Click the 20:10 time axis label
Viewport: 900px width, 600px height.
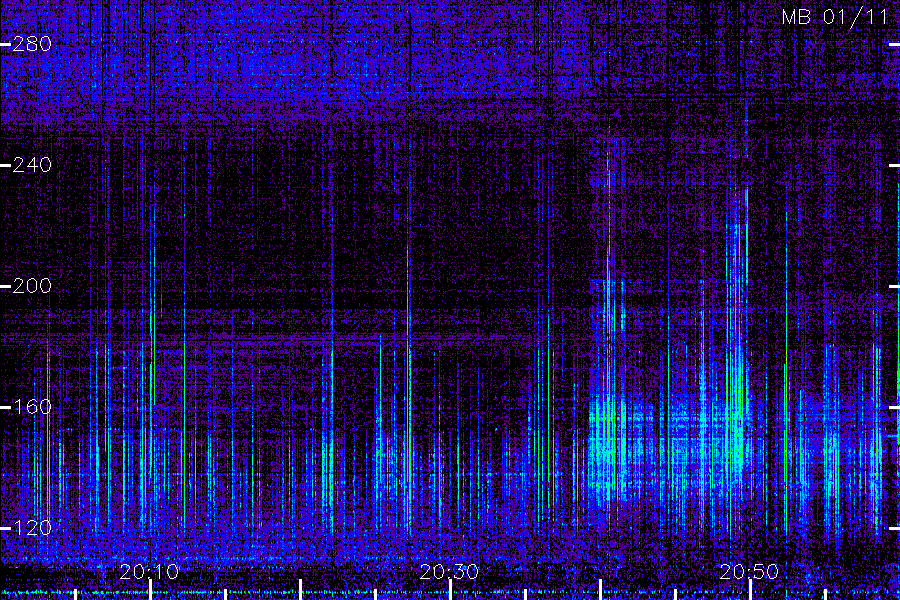pos(149,571)
